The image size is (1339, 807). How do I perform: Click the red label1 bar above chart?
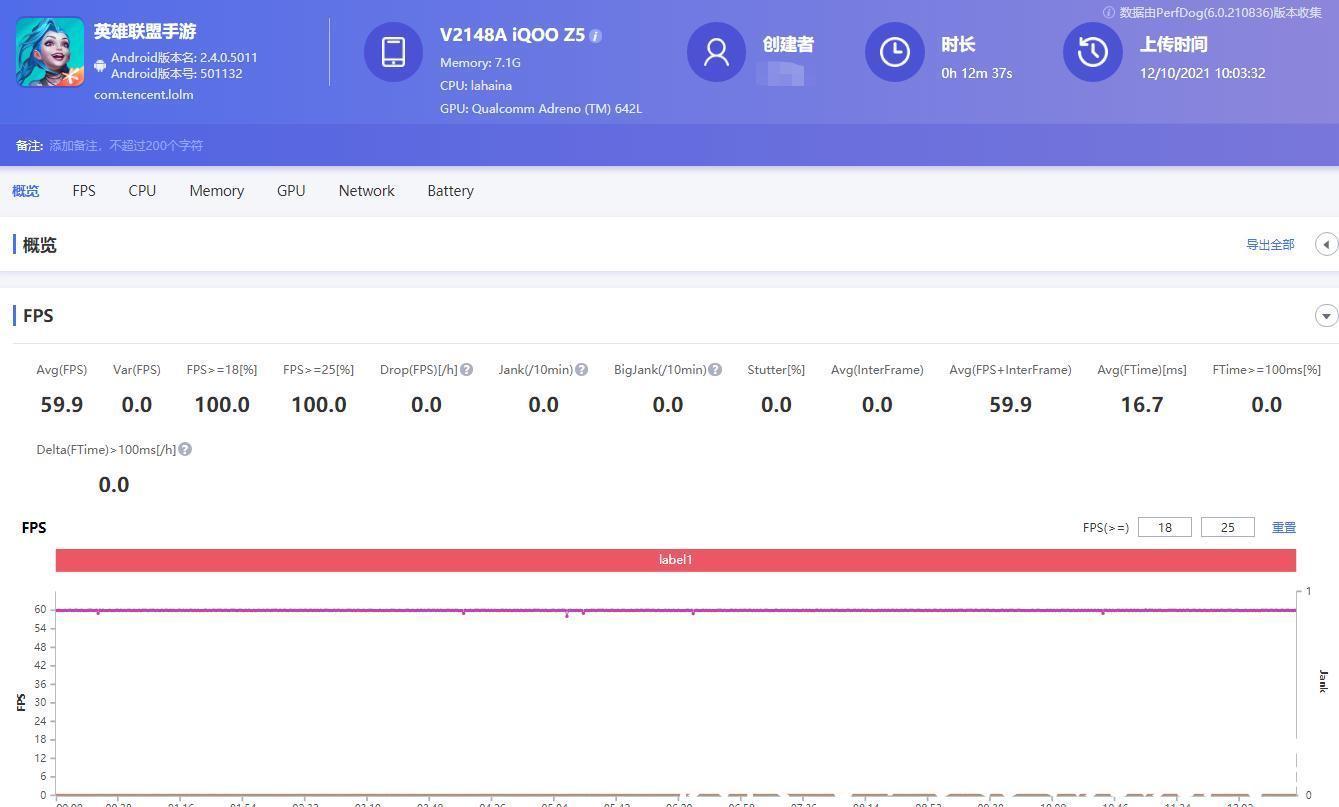676,560
